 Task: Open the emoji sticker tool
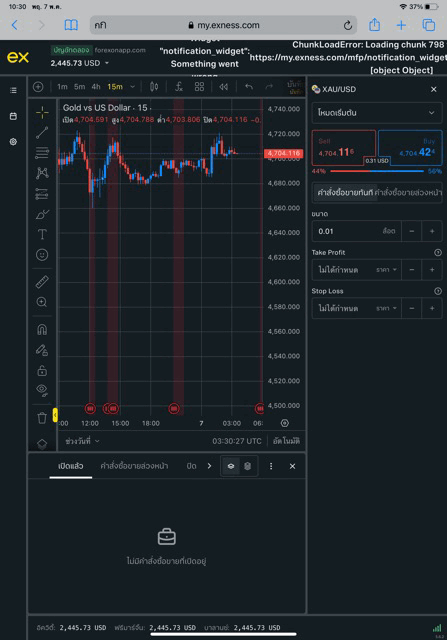pos(42,255)
